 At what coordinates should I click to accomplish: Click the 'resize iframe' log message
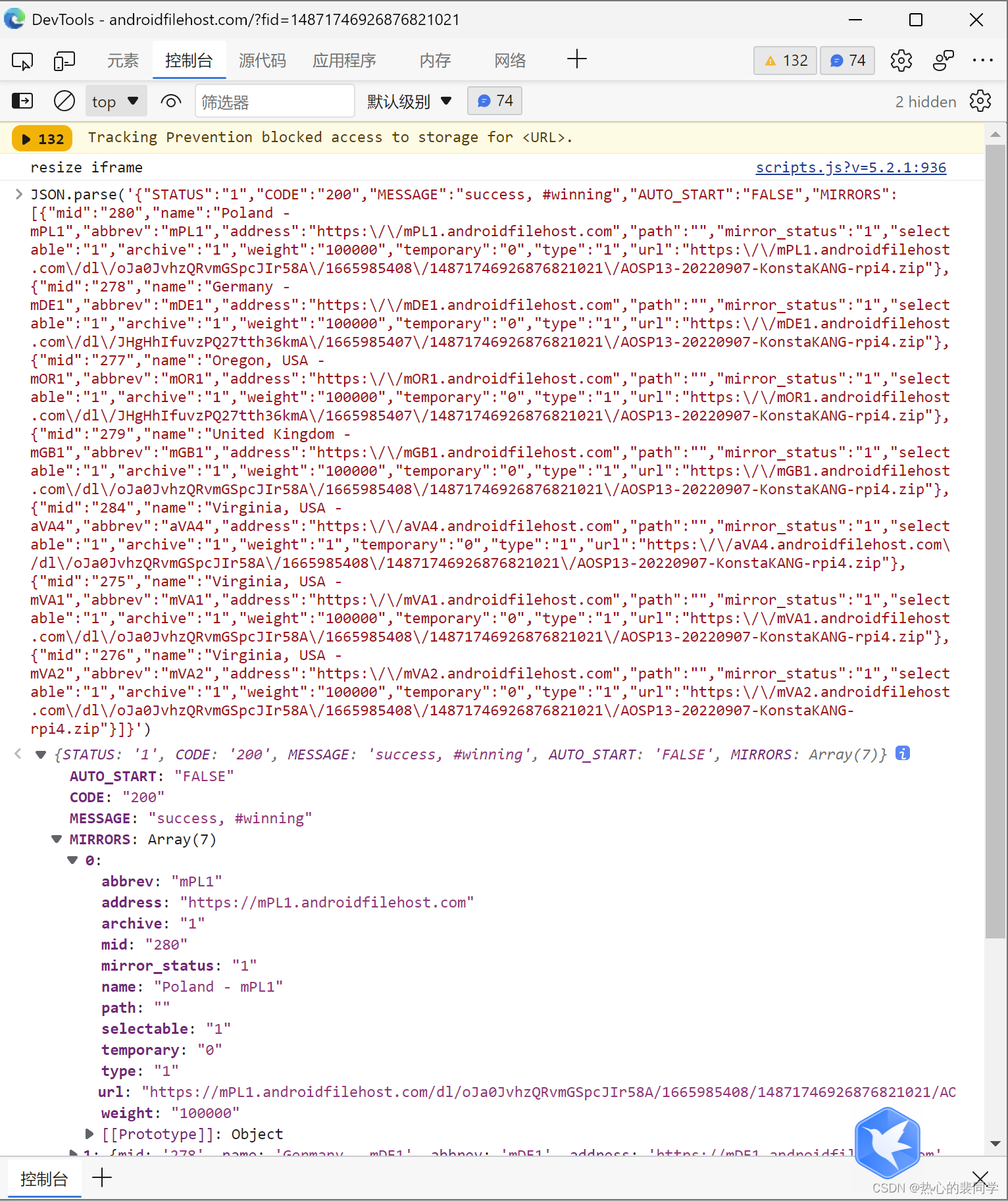pos(86,167)
